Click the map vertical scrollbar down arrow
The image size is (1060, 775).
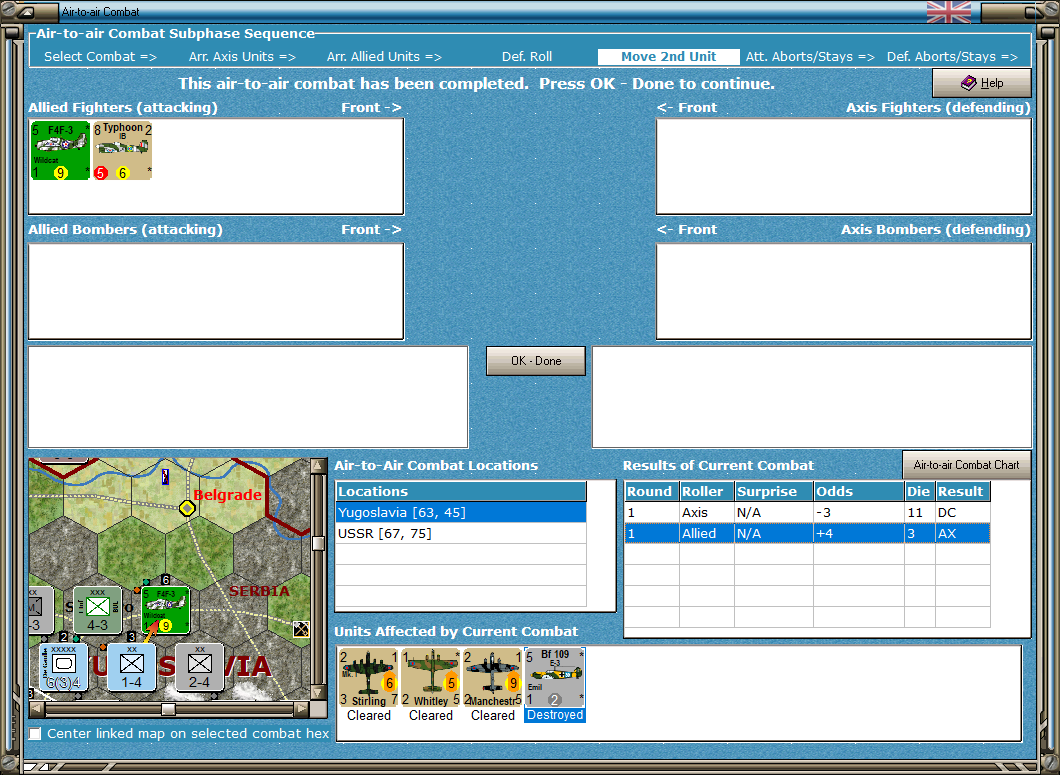click(318, 692)
